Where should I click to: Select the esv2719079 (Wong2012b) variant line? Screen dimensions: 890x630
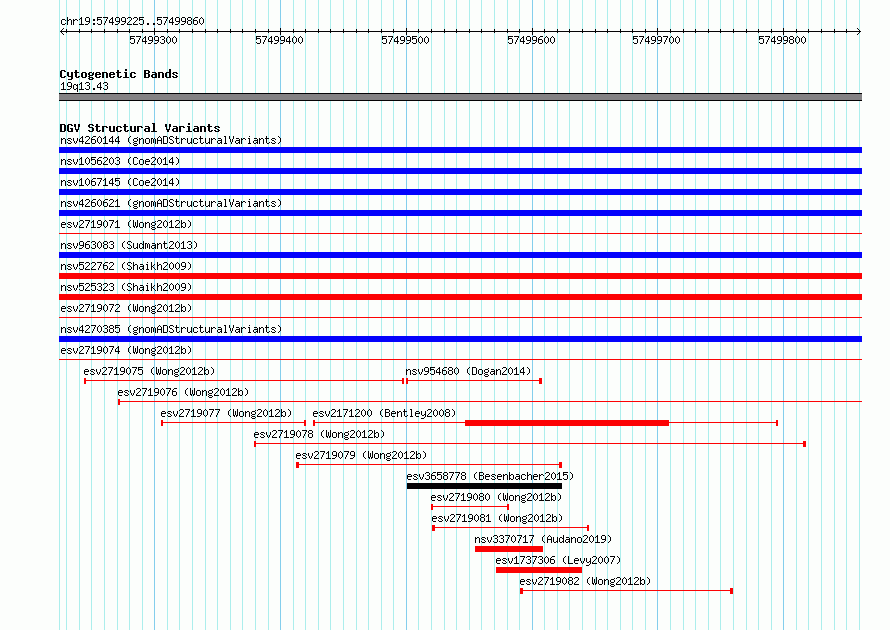429,465
